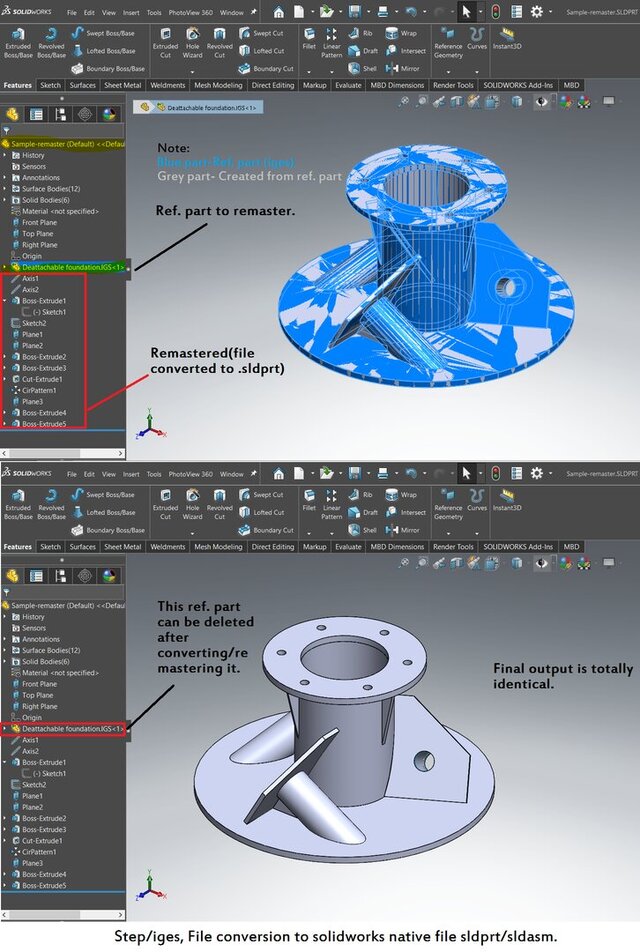This screenshot has width=640, height=952.
Task: Click the Fillet tool in the lower window
Action: pos(309,500)
